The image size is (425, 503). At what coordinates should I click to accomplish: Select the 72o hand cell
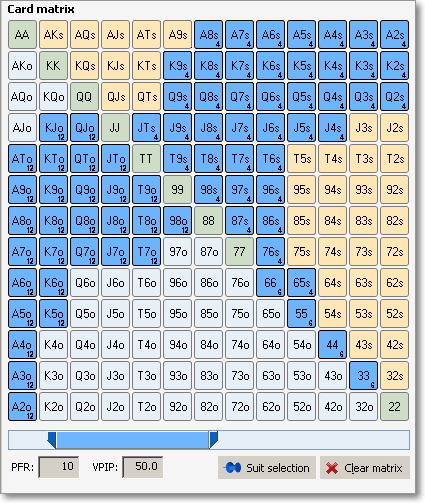pyautogui.click(x=239, y=407)
